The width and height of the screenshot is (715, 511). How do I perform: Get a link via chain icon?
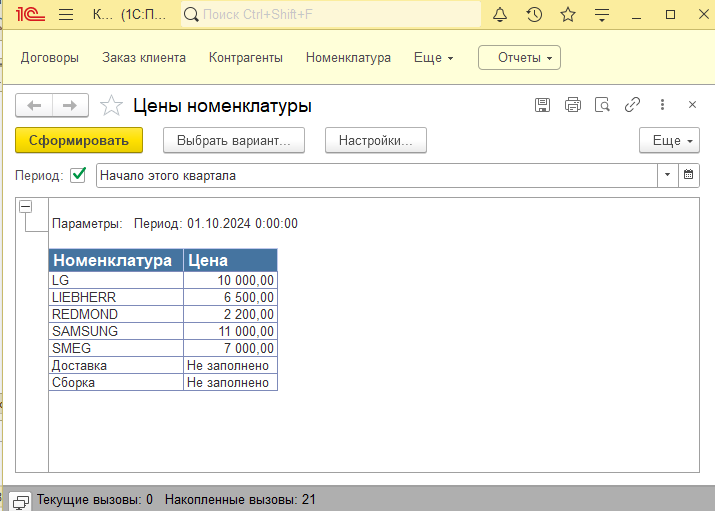tap(632, 105)
